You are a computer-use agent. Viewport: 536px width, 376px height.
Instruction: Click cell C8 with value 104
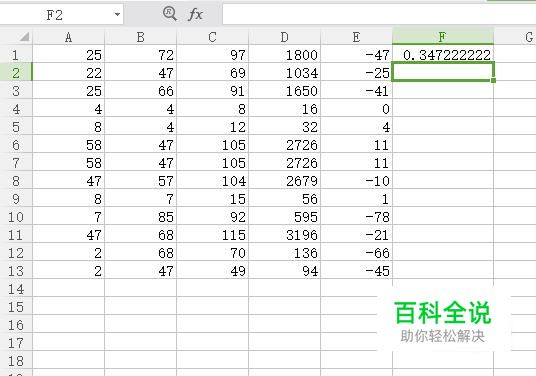coord(213,180)
